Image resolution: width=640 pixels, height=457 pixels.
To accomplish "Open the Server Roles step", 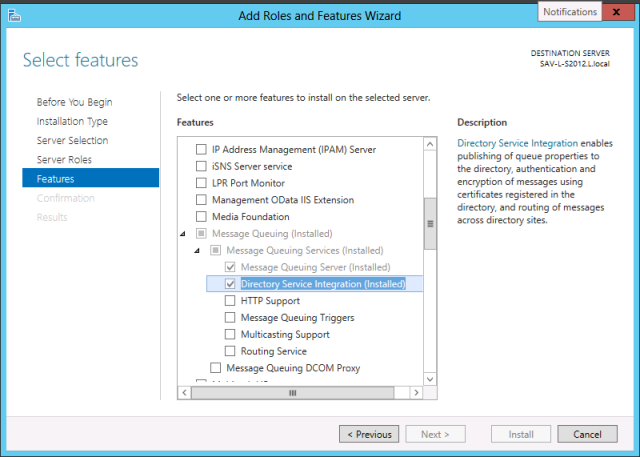I will point(64,160).
